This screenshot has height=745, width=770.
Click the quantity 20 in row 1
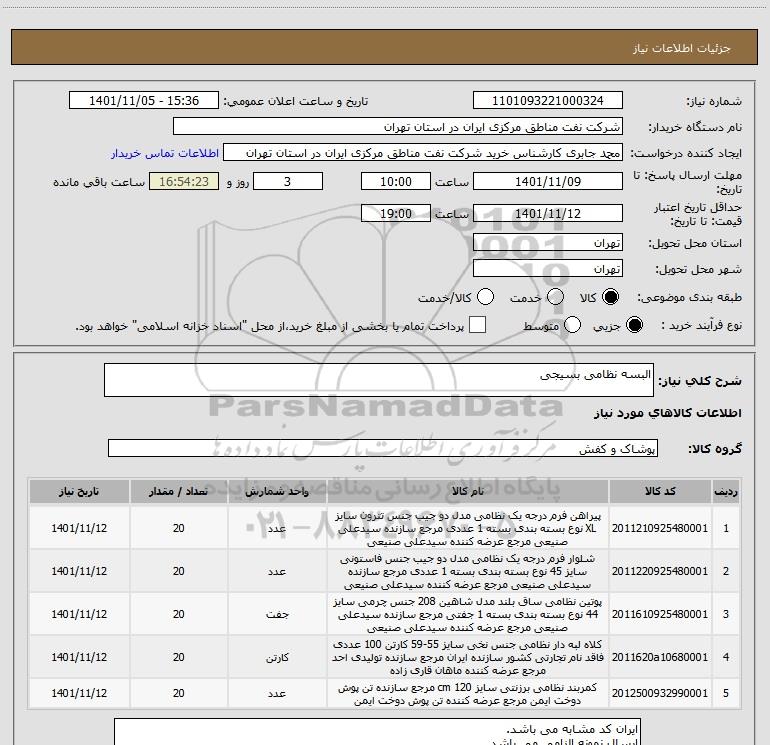pos(179,528)
